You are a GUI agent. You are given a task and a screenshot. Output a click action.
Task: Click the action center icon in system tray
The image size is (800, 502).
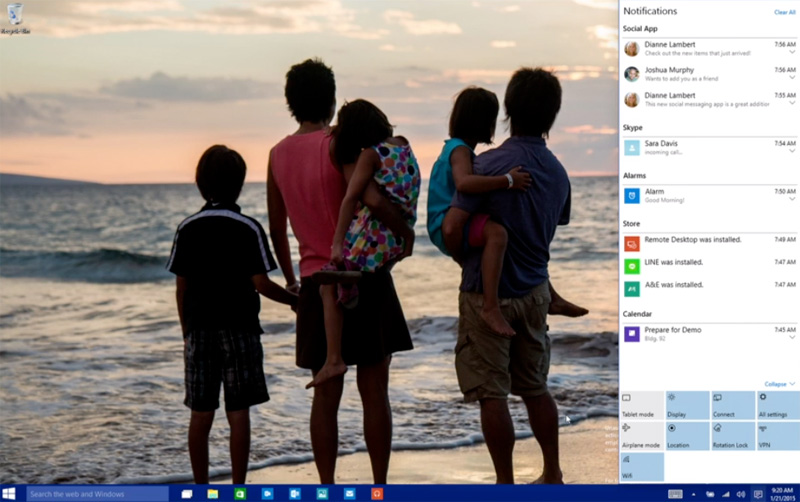(757, 494)
